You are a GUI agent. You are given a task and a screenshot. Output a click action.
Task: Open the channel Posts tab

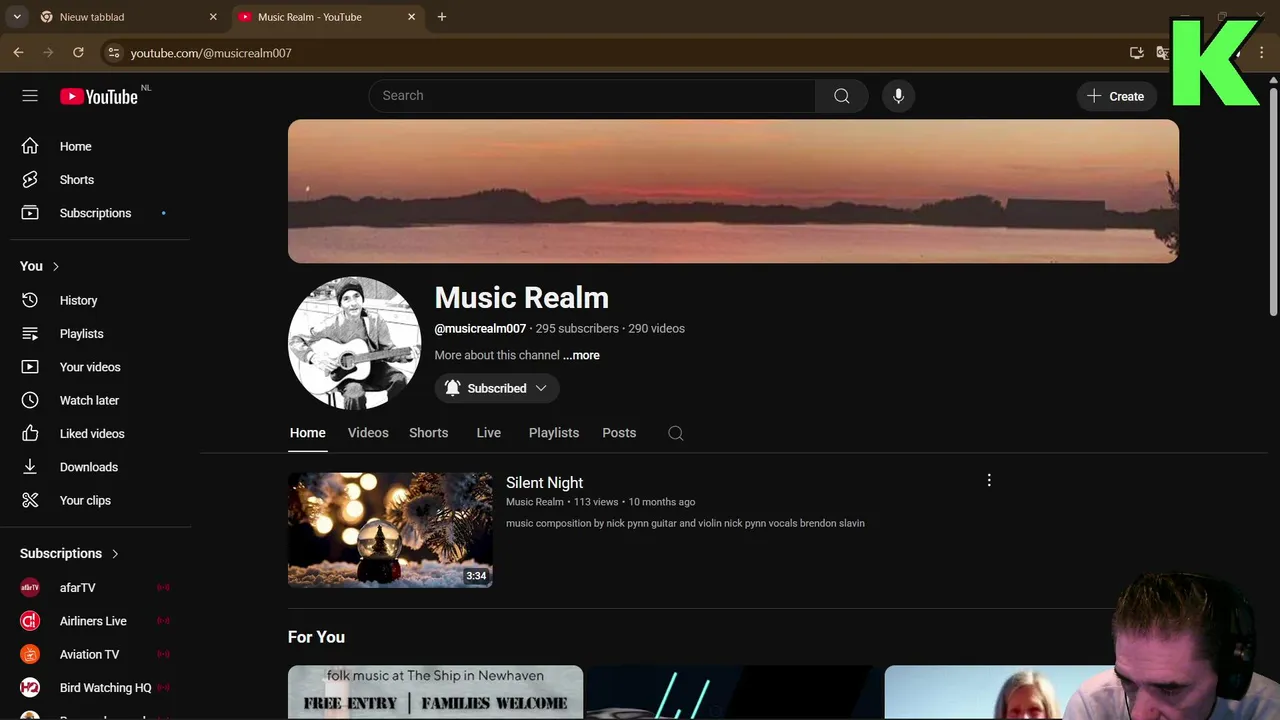619,433
